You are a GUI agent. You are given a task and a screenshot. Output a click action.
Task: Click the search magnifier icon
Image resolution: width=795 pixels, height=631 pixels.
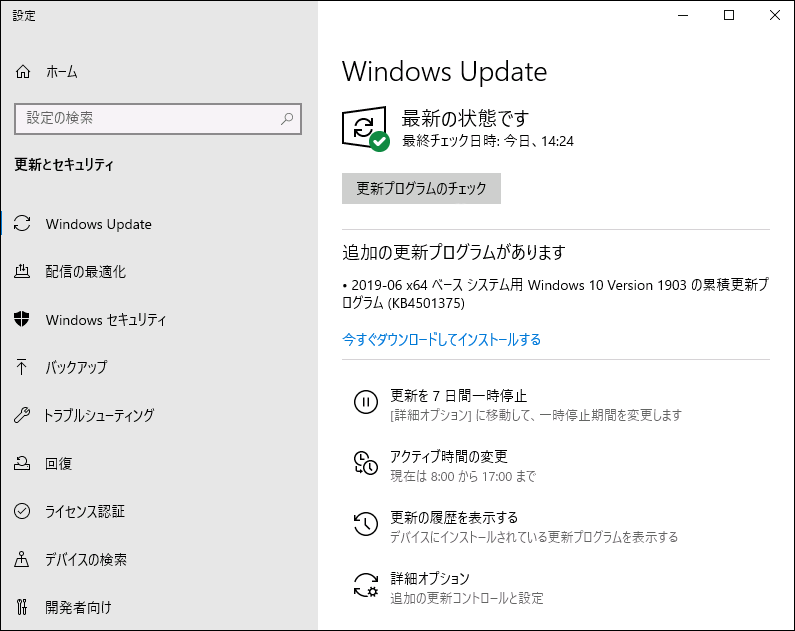point(287,119)
